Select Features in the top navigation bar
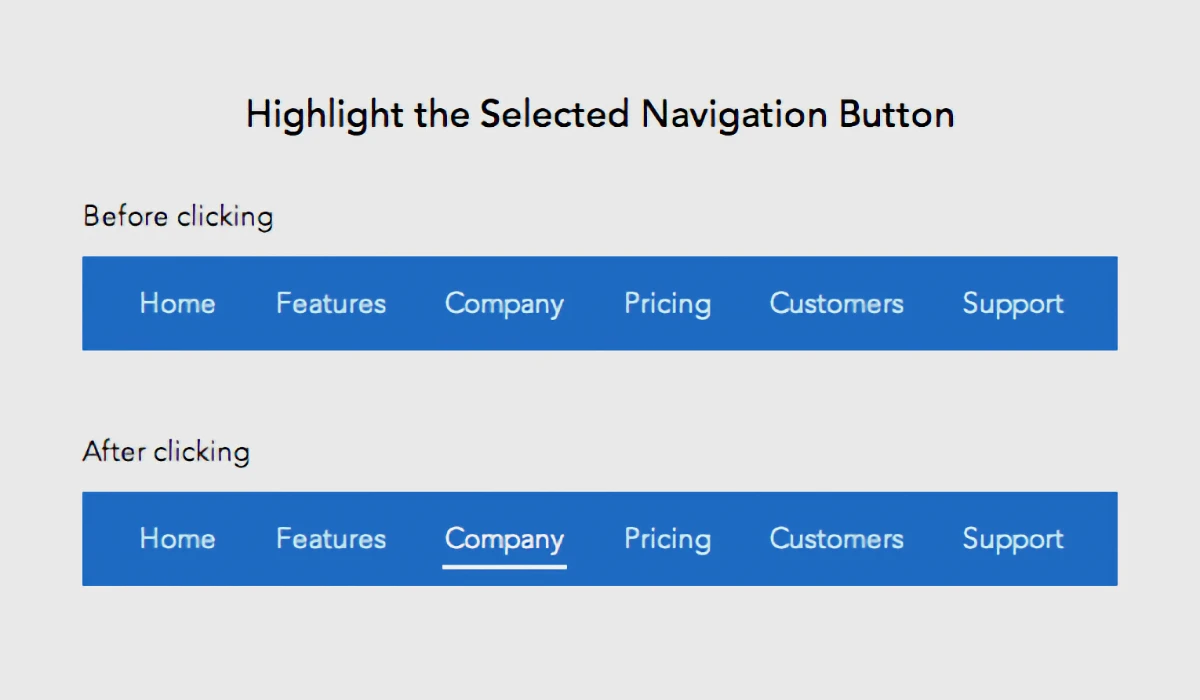 330,303
